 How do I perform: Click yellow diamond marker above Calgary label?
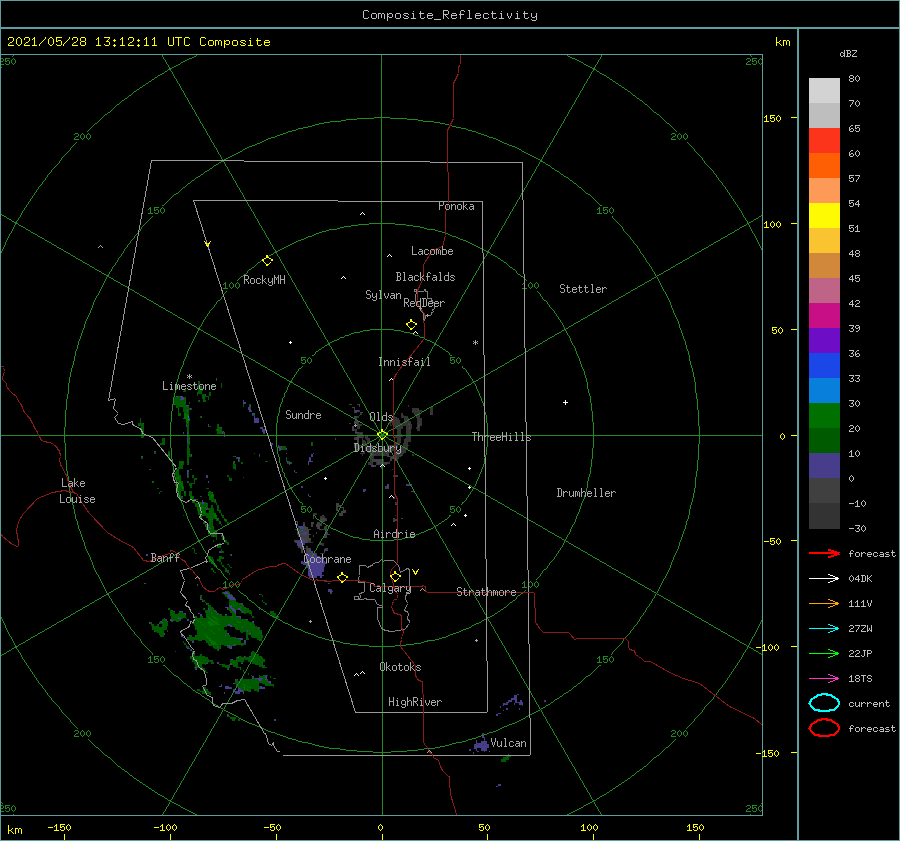pyautogui.click(x=395, y=576)
